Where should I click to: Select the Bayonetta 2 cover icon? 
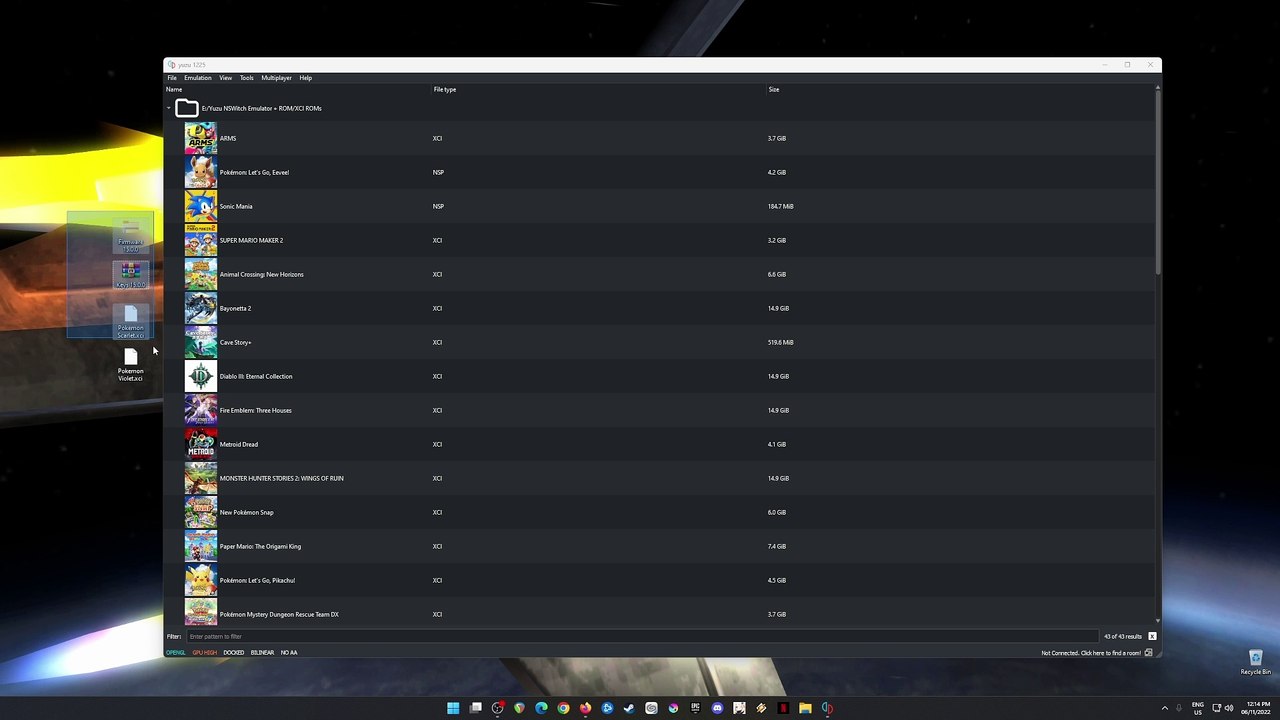(200, 308)
